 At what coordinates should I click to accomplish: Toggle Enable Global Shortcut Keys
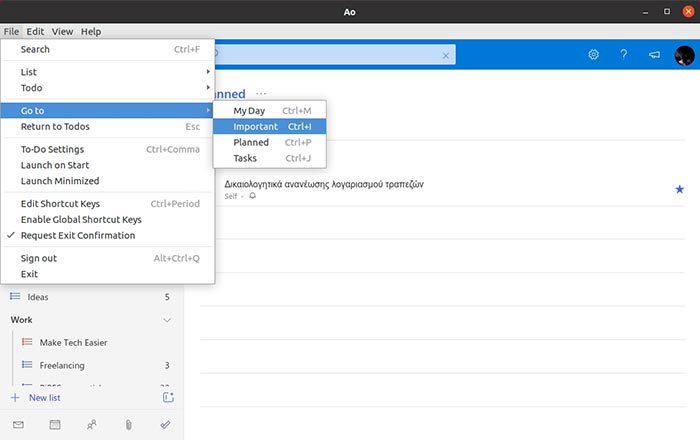pos(108,220)
